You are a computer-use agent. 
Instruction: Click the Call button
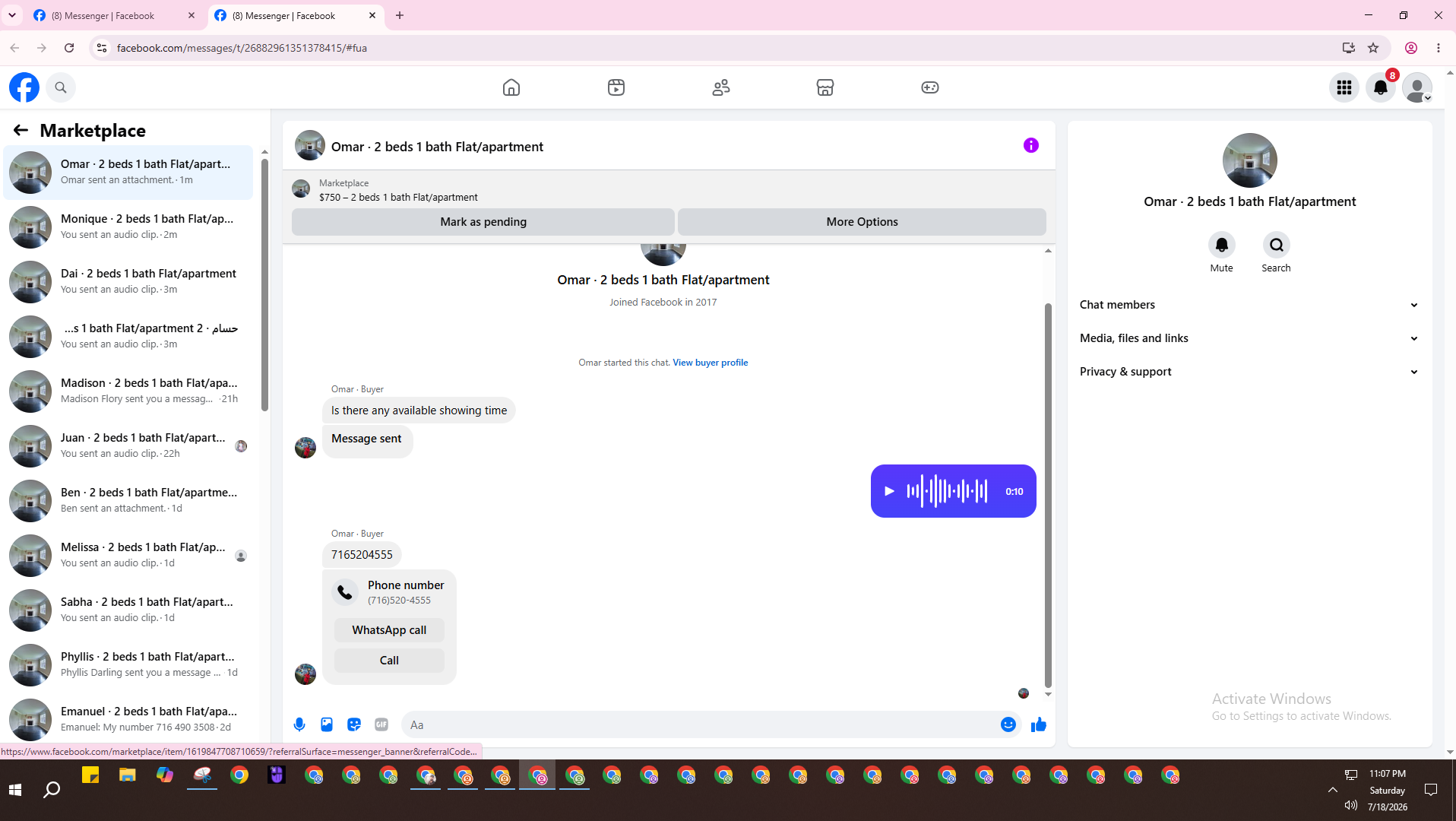[389, 661]
